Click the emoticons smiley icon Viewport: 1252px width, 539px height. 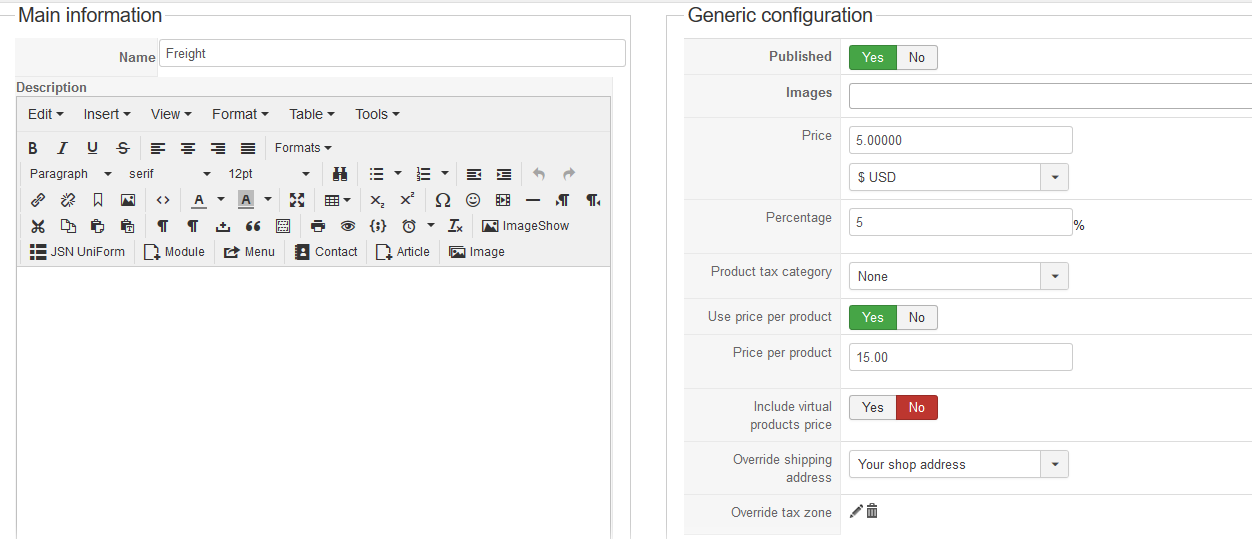[473, 200]
